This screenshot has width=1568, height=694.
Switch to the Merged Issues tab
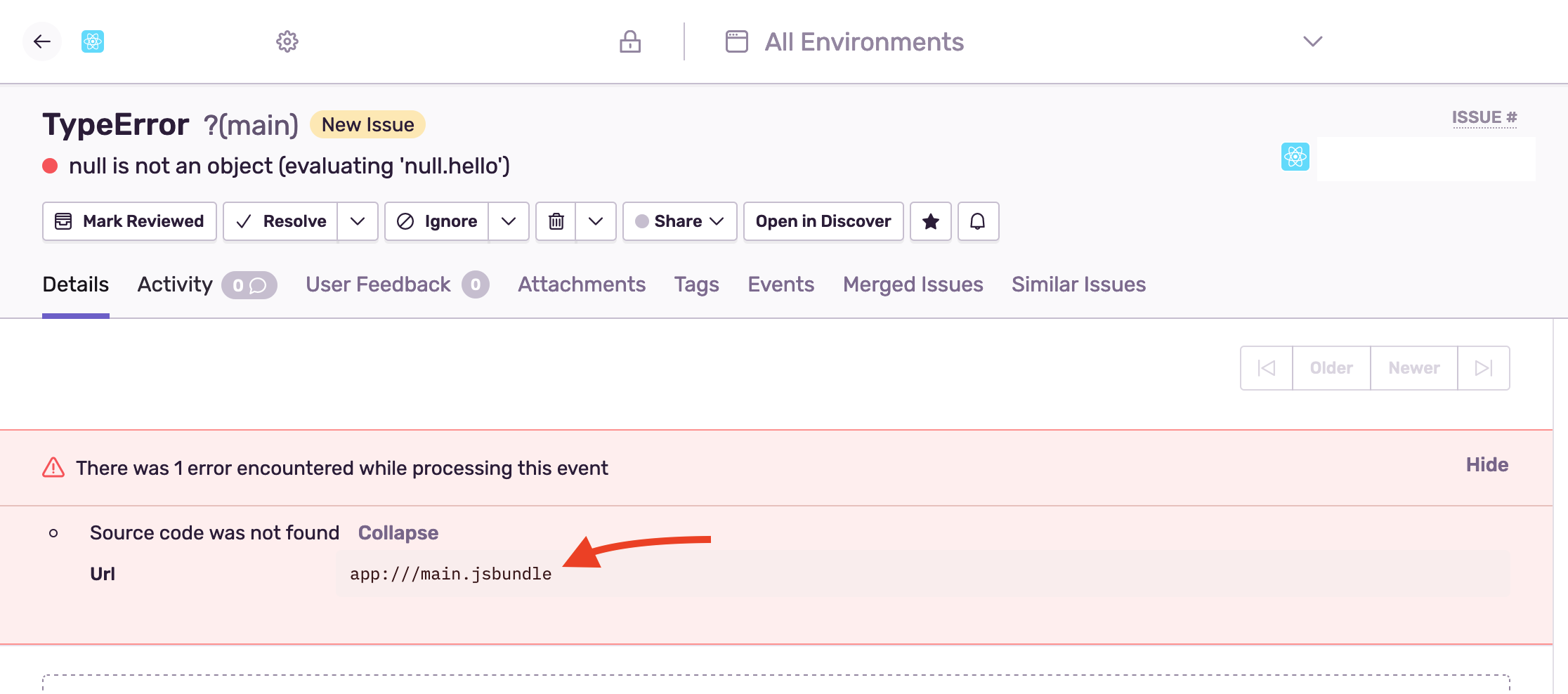[x=913, y=284]
